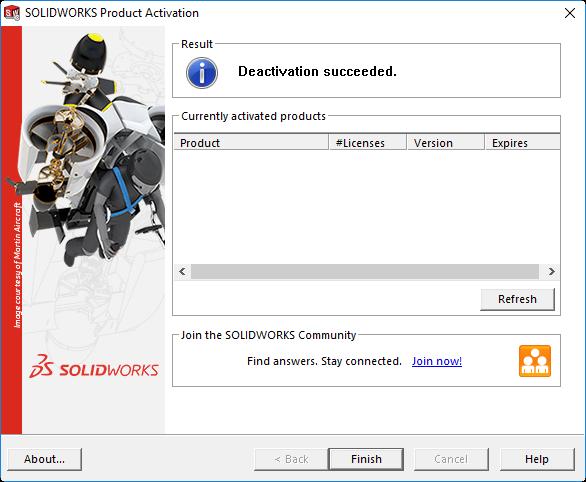Sort by the Product column header
Screen dimensions: 586x482
tap(251, 143)
